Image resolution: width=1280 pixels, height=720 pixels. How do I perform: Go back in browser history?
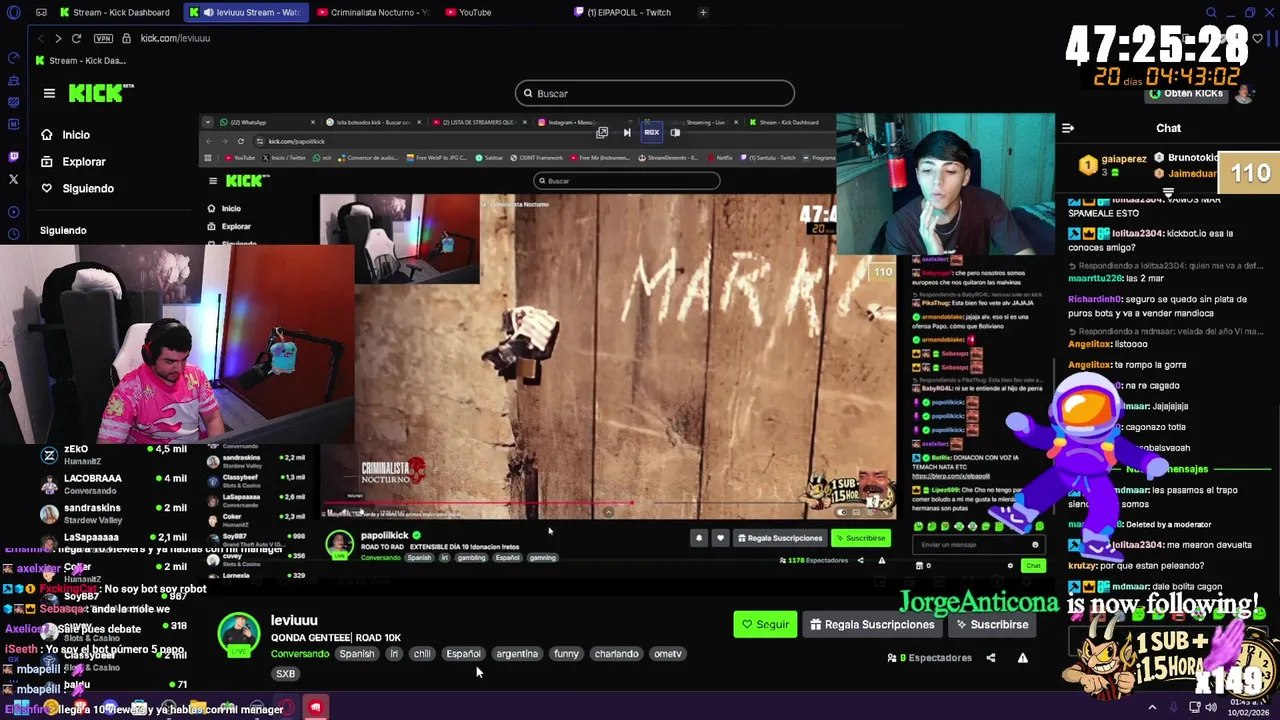pyautogui.click(x=41, y=38)
